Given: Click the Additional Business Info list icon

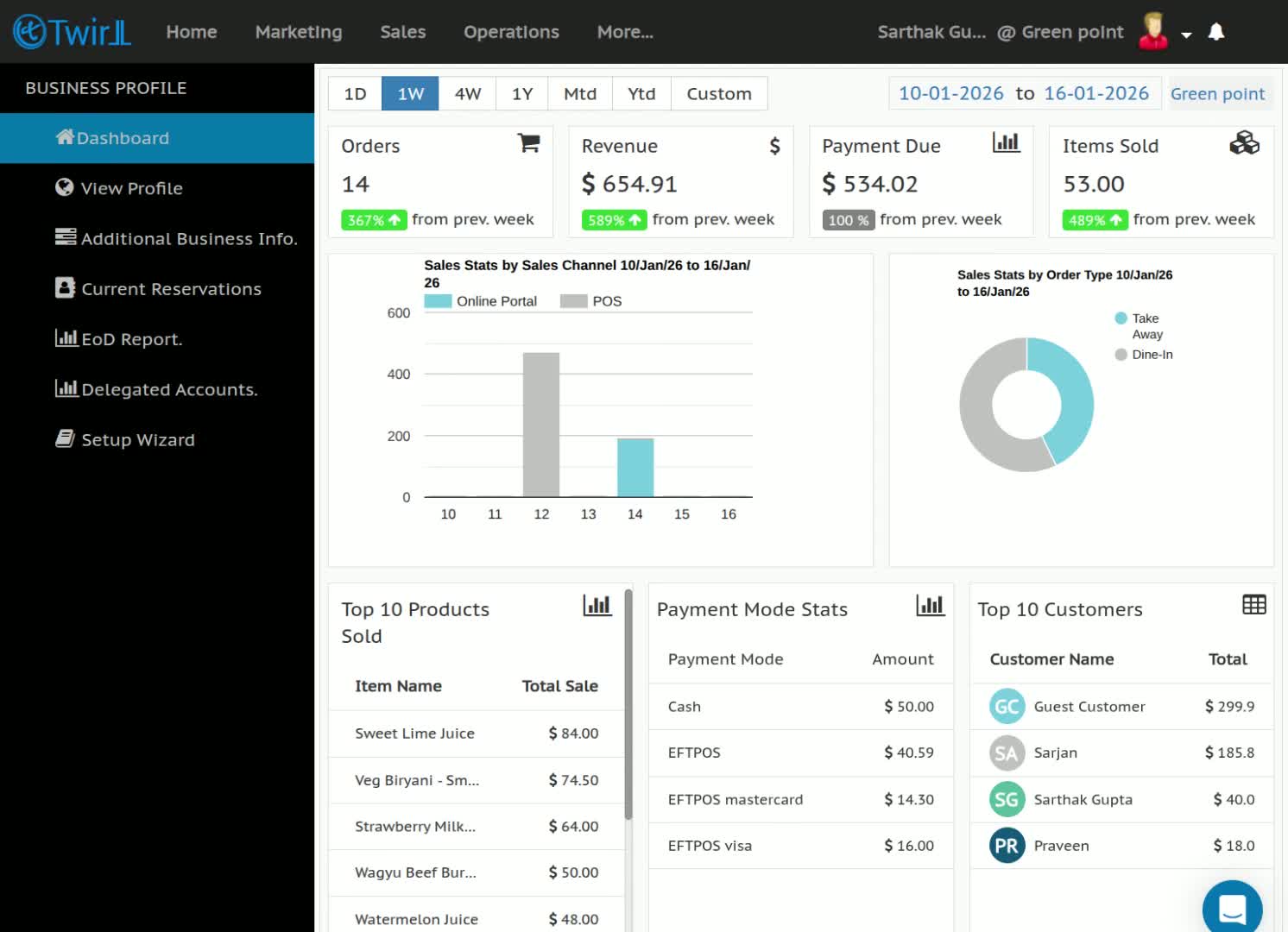Looking at the screenshot, I should pyautogui.click(x=66, y=236).
